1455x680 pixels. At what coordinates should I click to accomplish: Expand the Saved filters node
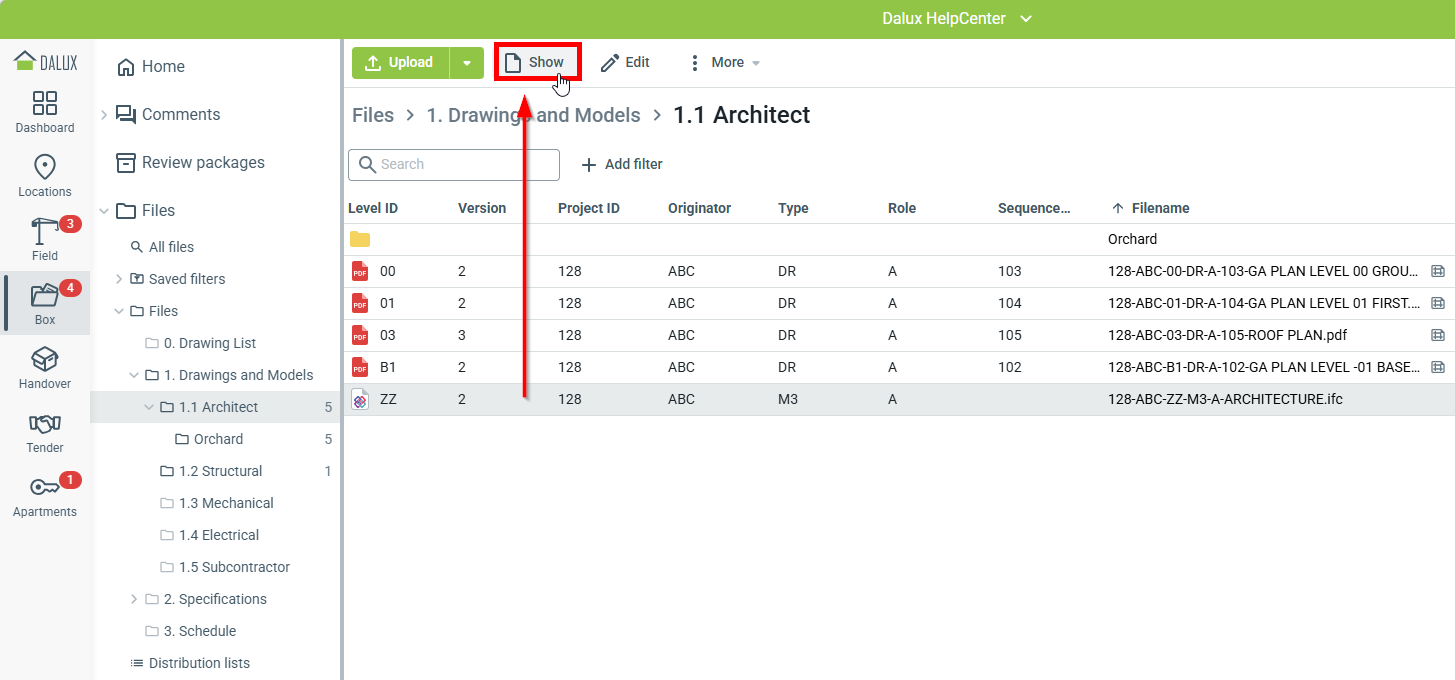point(119,279)
